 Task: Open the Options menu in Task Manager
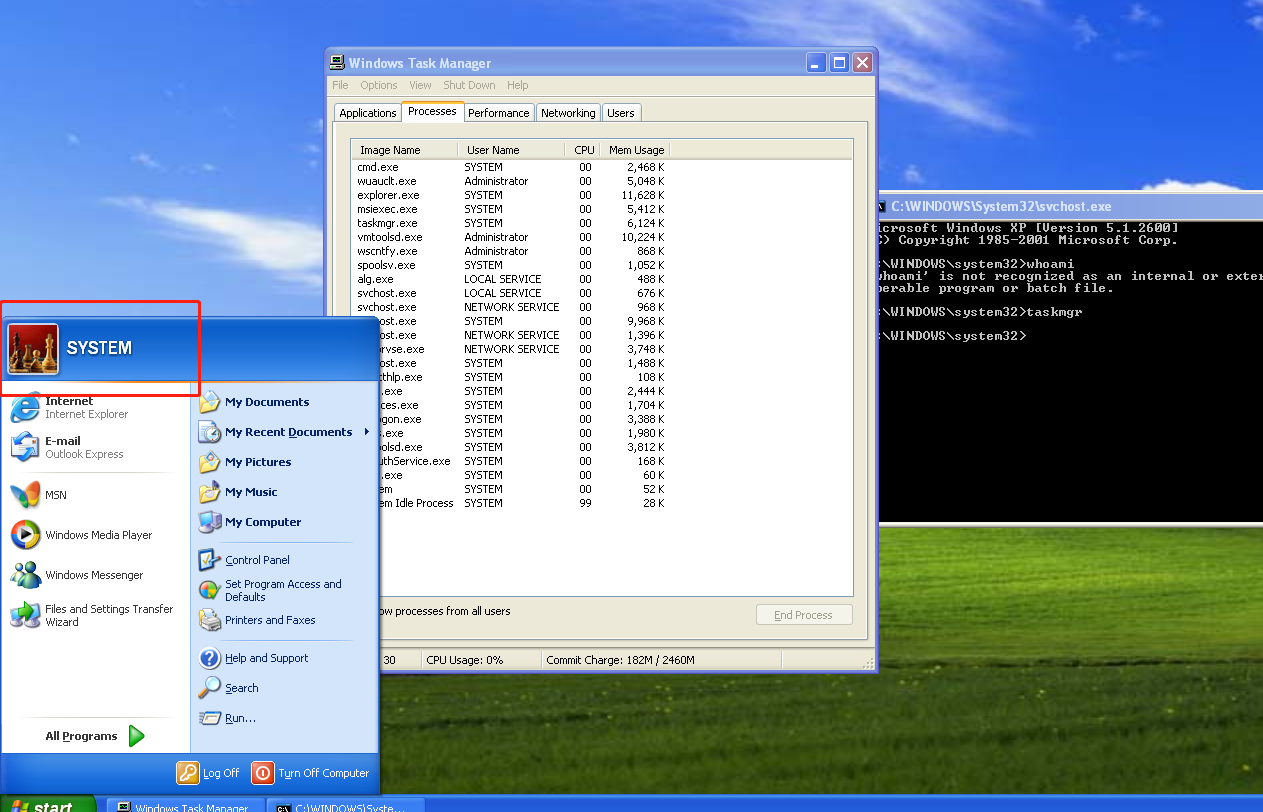click(379, 85)
